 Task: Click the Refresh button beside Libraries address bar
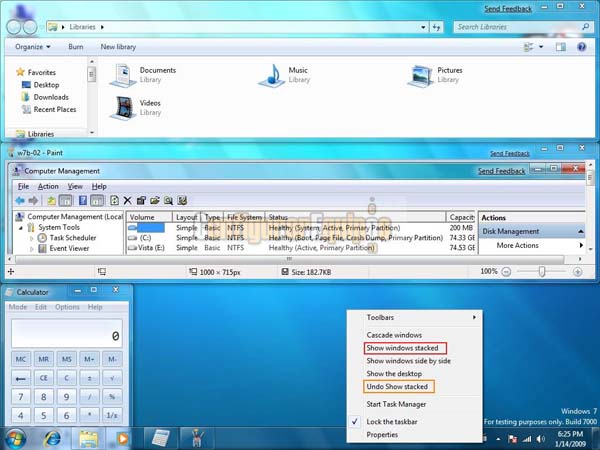(437, 27)
